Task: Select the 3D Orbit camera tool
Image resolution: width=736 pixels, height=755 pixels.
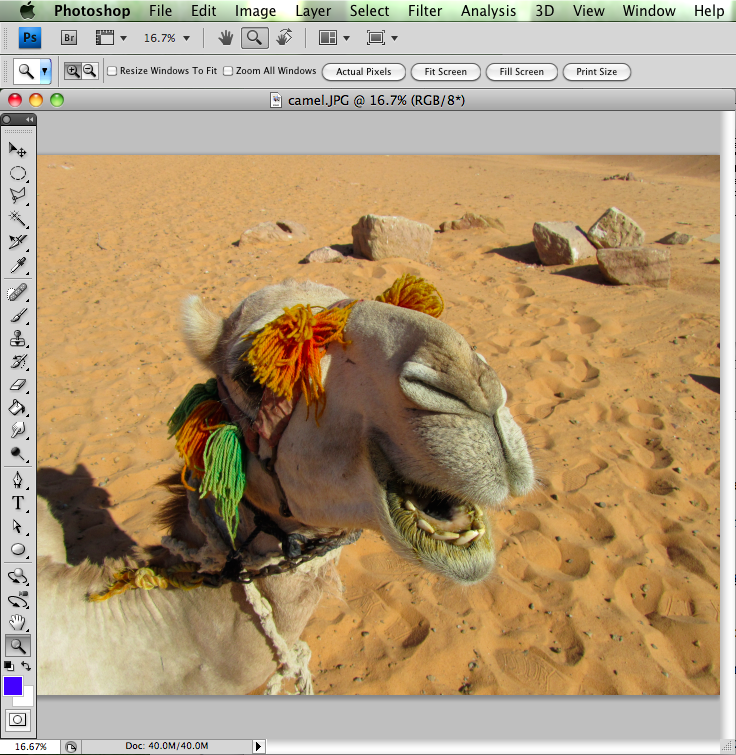Action: click(x=18, y=600)
